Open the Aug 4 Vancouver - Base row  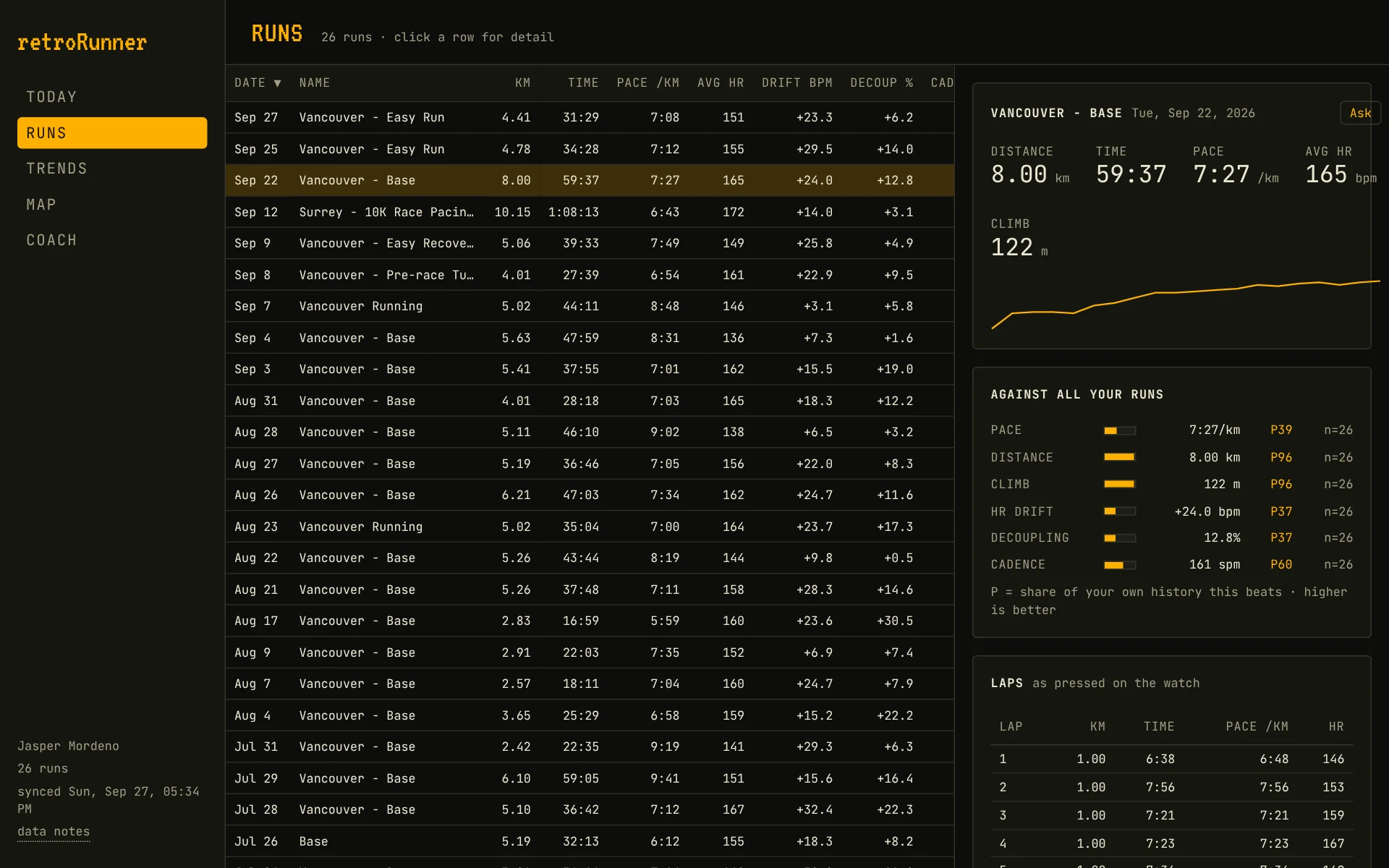590,715
